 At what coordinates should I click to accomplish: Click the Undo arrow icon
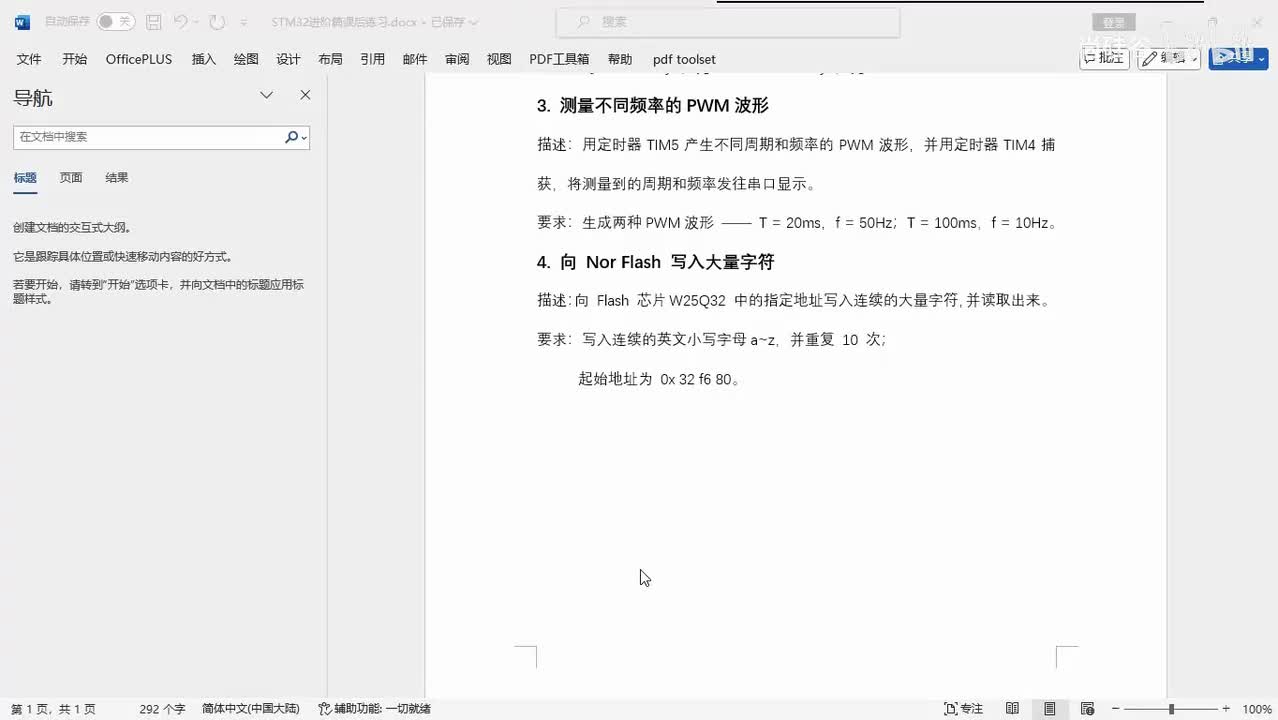180,21
